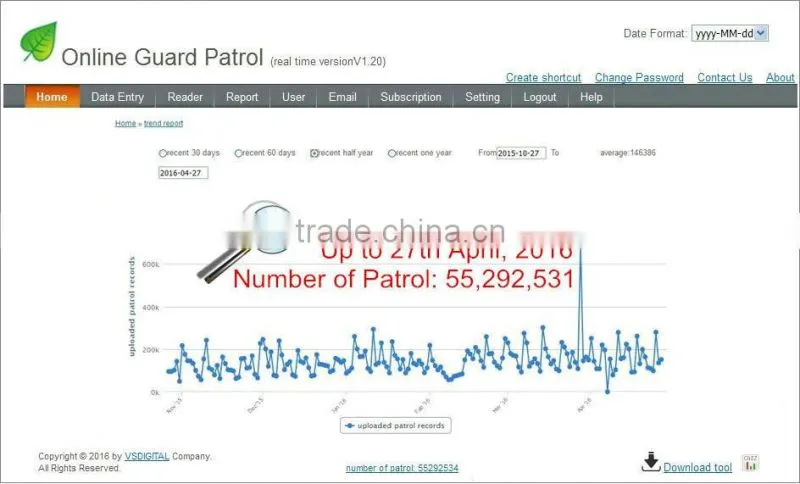Image resolution: width=800 pixels, height=484 pixels.
Task: Open the Setting menu
Action: tap(482, 97)
